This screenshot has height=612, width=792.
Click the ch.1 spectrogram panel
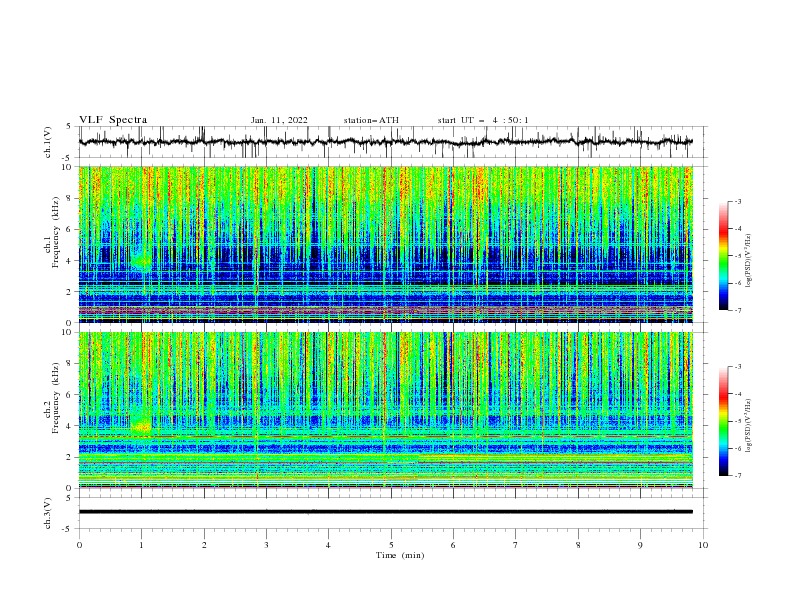pos(386,244)
